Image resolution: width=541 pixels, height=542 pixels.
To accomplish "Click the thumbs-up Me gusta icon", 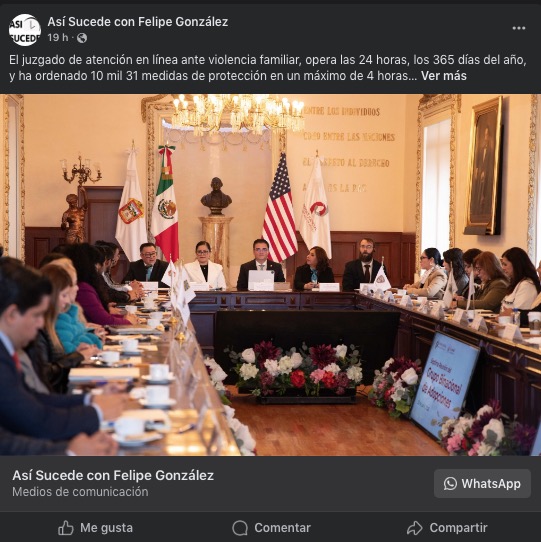I will click(66, 528).
